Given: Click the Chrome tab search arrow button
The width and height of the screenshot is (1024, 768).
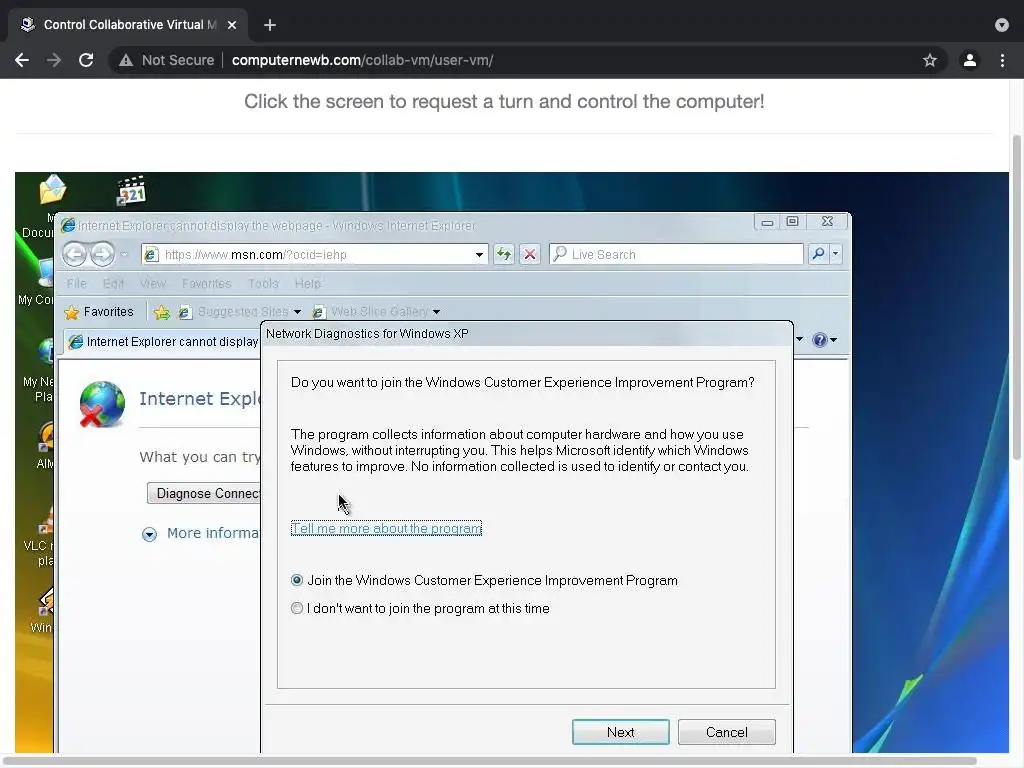Looking at the screenshot, I should pyautogui.click(x=1002, y=25).
